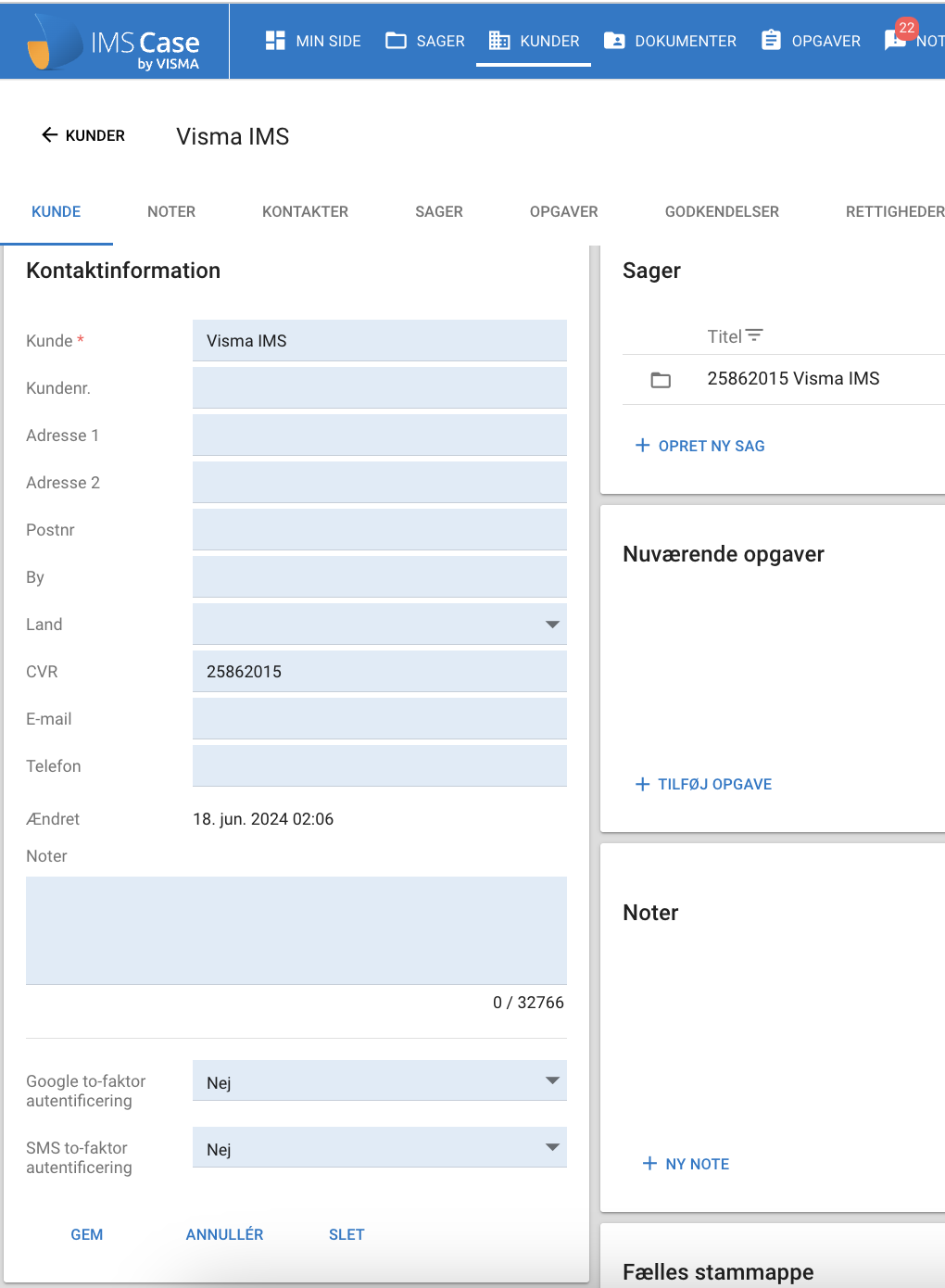Open SMS to-faktor autentificering dropdown

click(380, 1148)
